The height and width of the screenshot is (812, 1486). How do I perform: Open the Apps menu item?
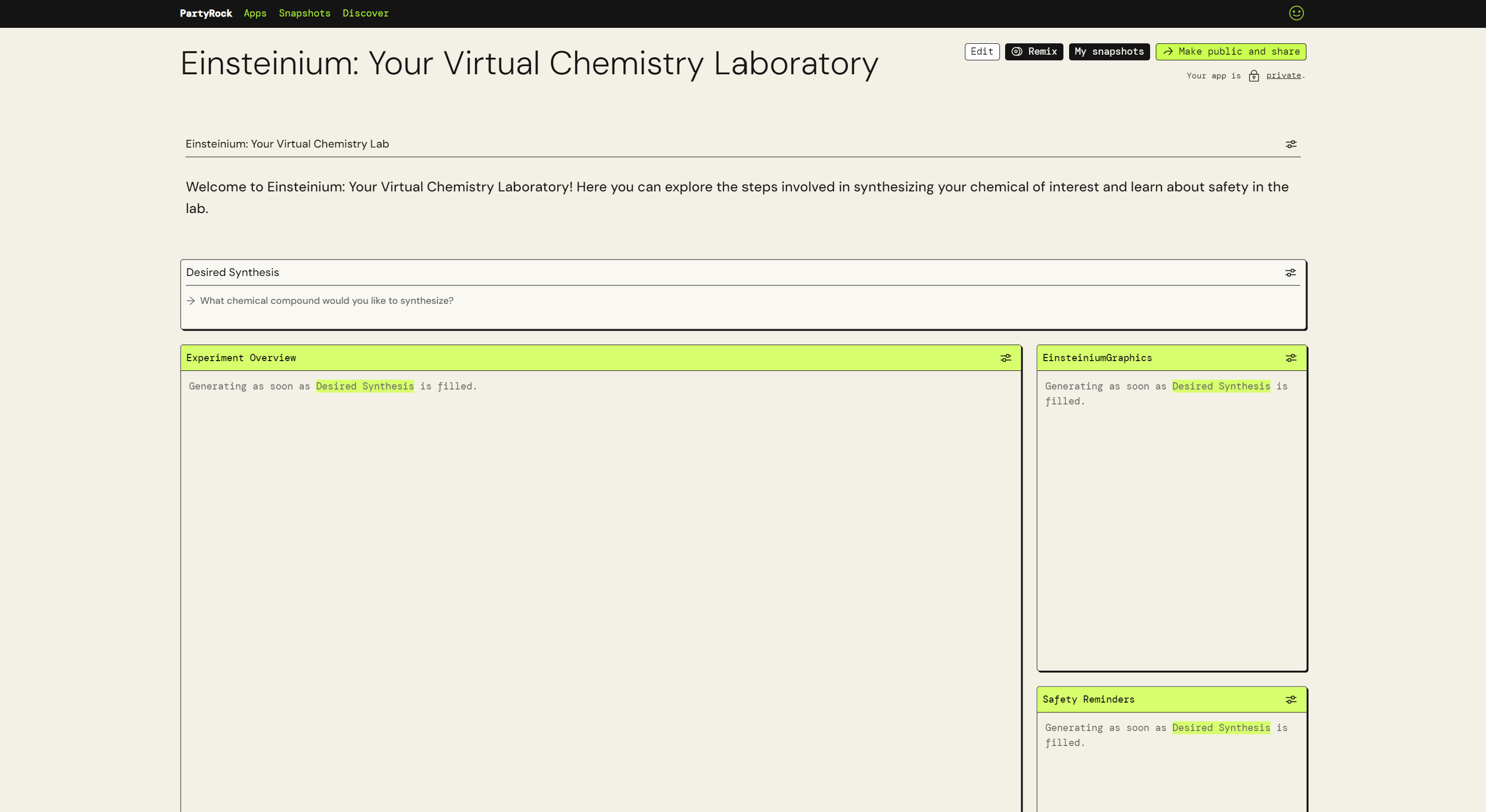(x=255, y=13)
